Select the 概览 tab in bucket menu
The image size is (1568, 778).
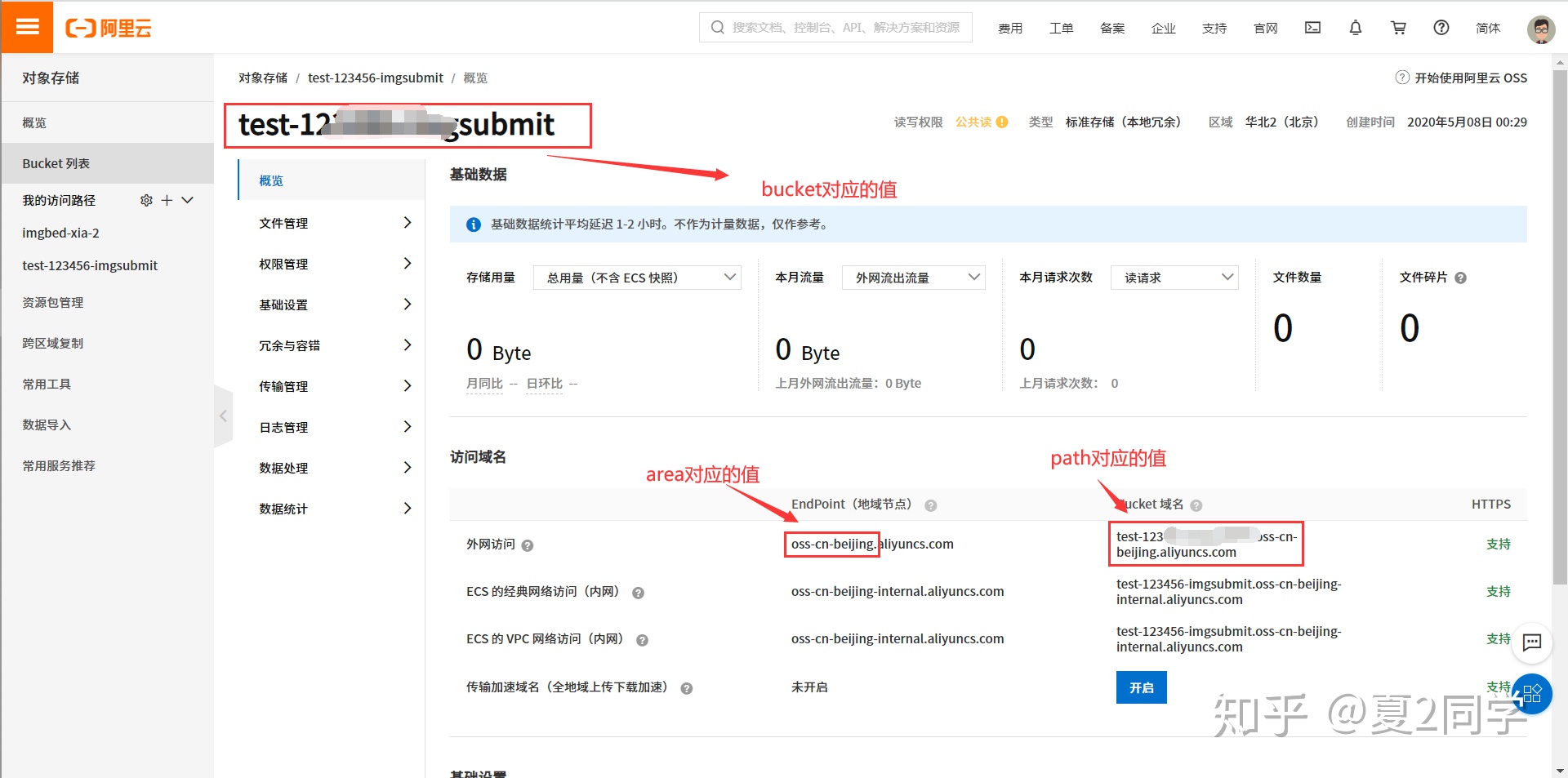click(x=271, y=180)
